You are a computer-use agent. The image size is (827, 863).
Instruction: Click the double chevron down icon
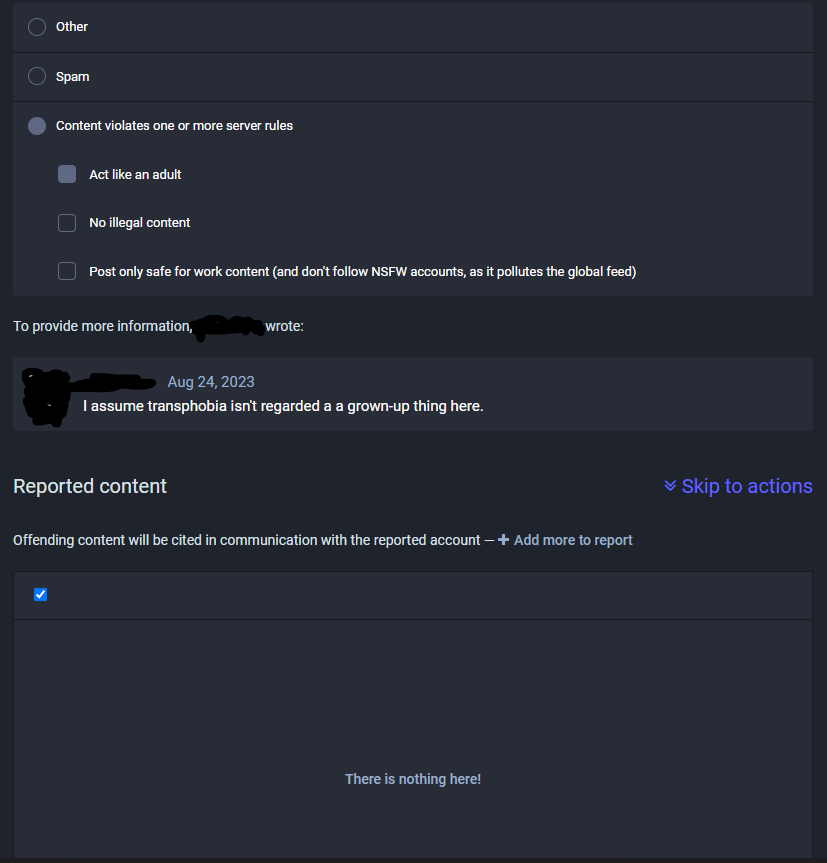pyautogui.click(x=670, y=486)
